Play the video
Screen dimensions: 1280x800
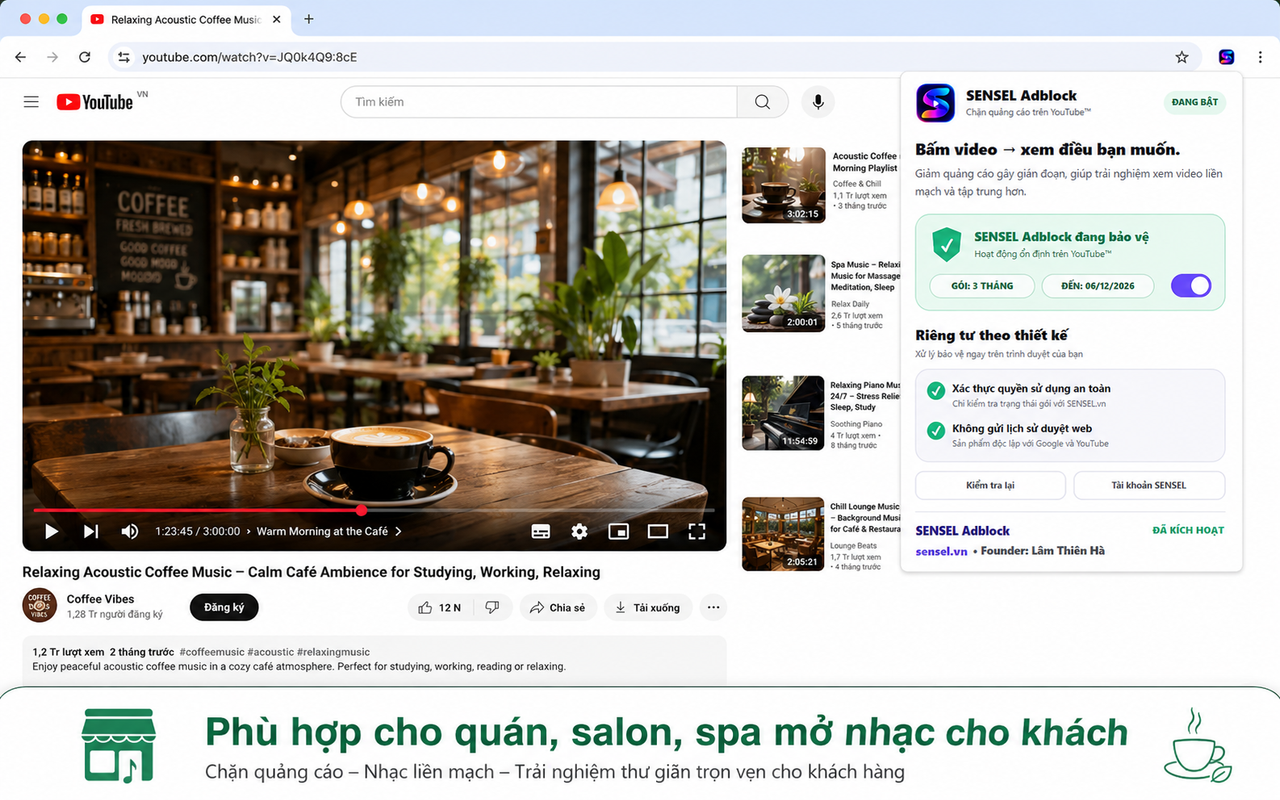[x=52, y=531]
